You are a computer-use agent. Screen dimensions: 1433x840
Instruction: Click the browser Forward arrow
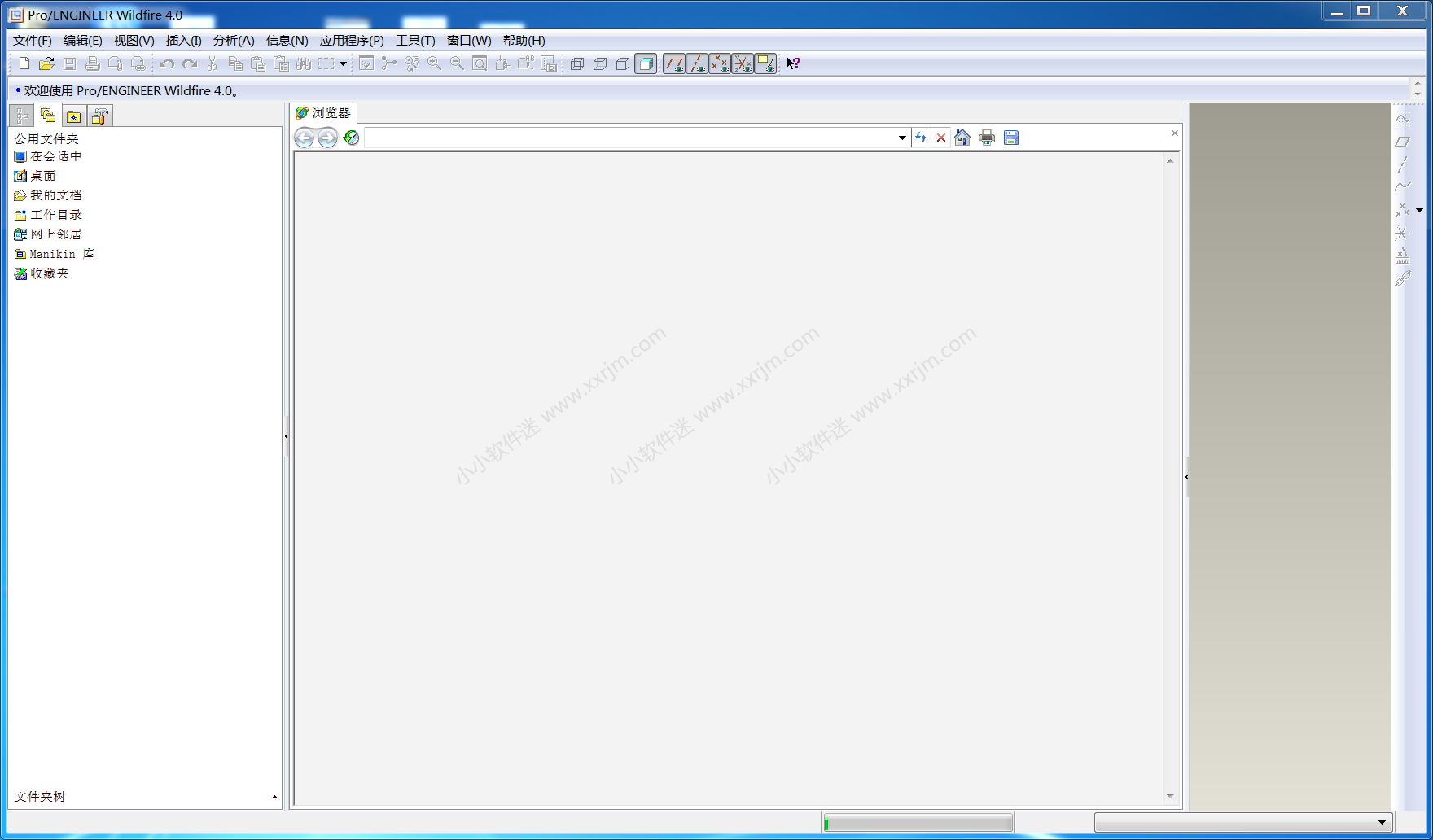point(327,138)
